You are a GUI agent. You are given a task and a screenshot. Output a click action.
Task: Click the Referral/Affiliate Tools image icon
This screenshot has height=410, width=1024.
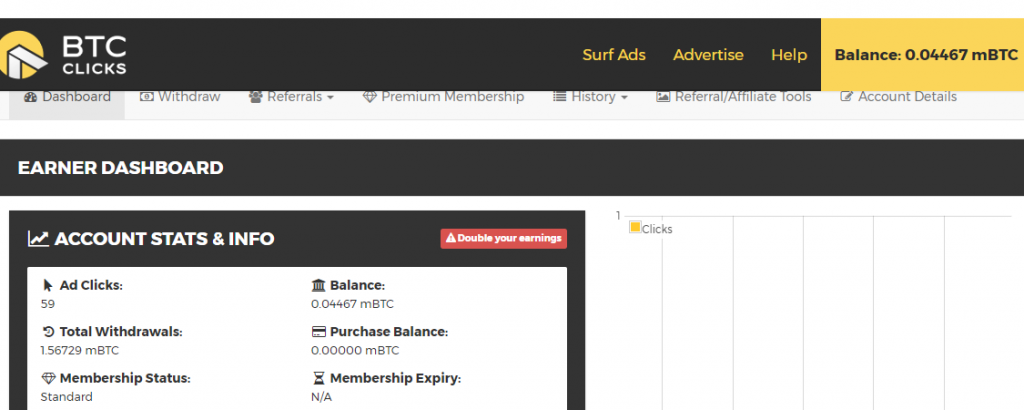point(663,97)
